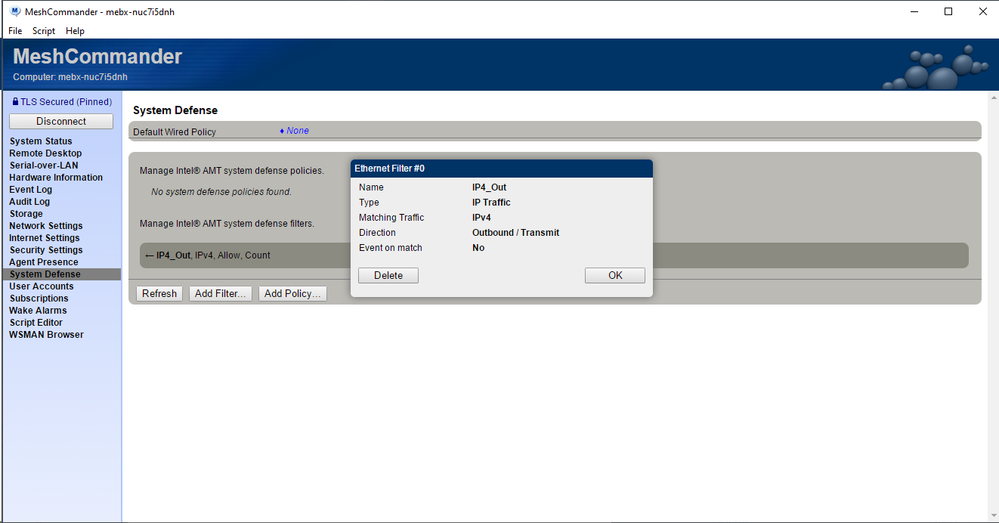
Task: Open the Help menu
Action: 75,31
